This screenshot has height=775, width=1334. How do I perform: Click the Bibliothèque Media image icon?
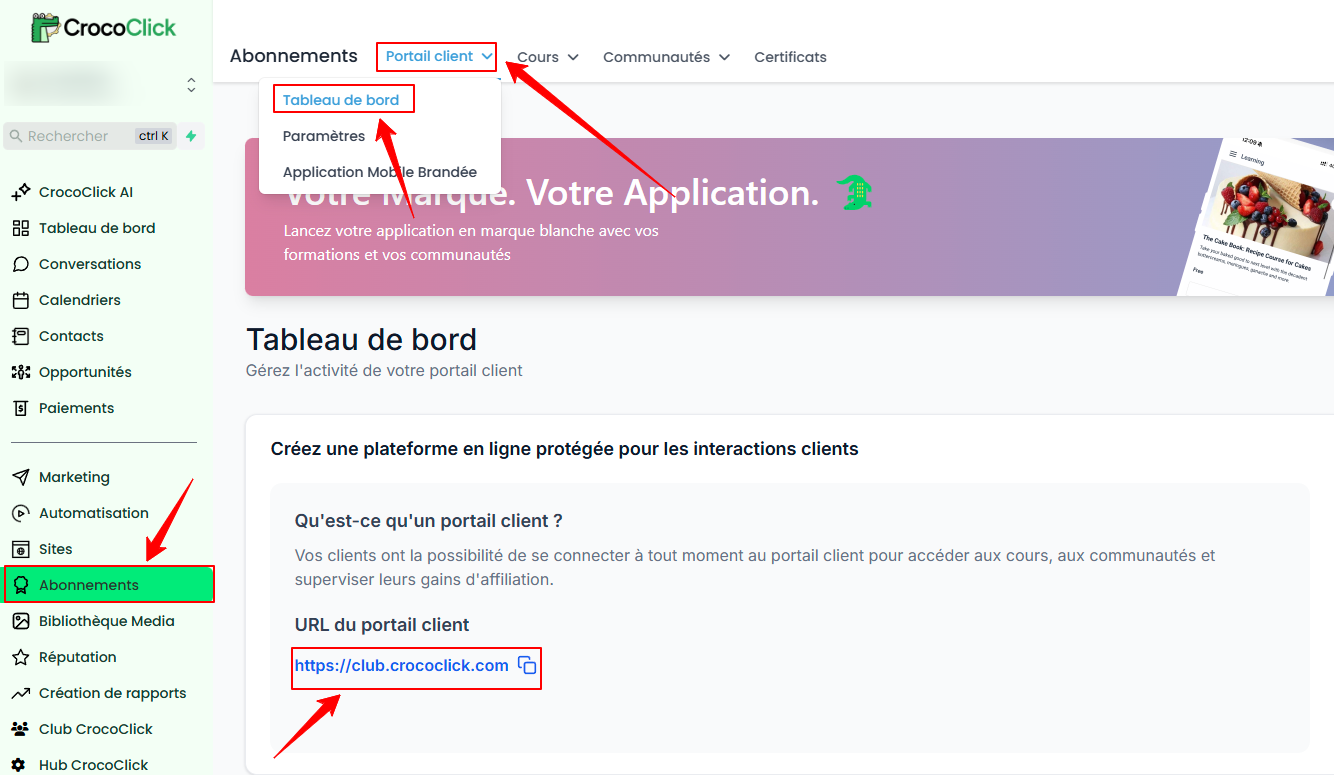point(20,621)
